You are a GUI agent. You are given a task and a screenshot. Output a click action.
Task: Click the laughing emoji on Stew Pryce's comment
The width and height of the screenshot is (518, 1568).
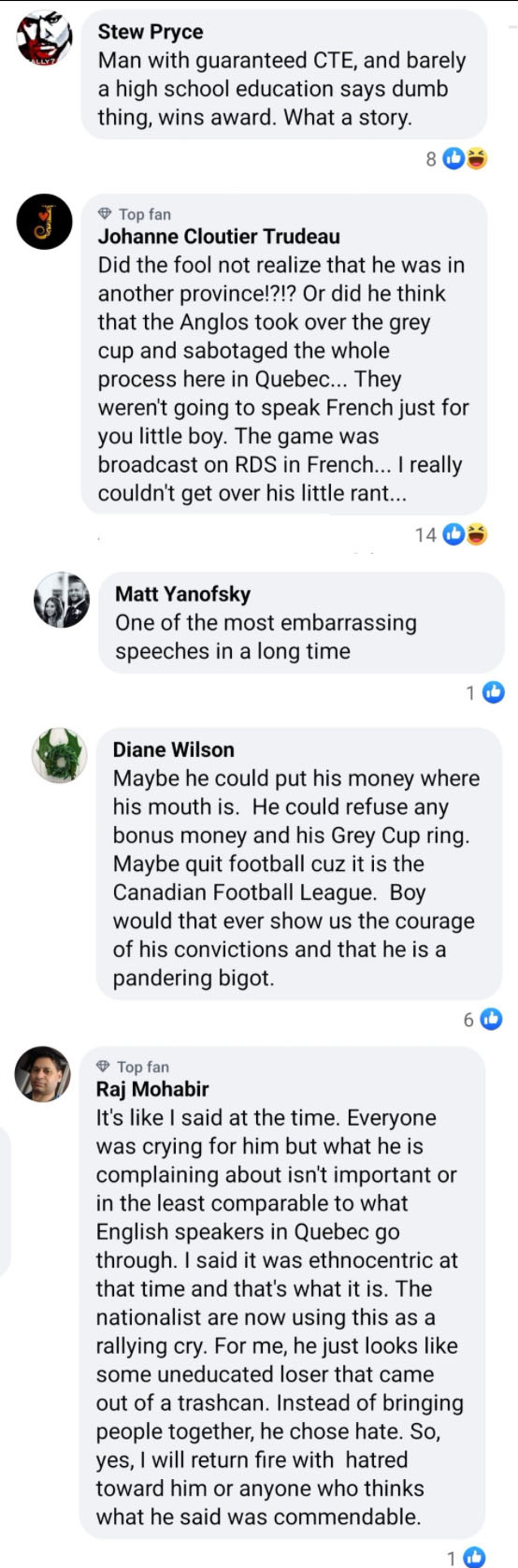point(476,159)
